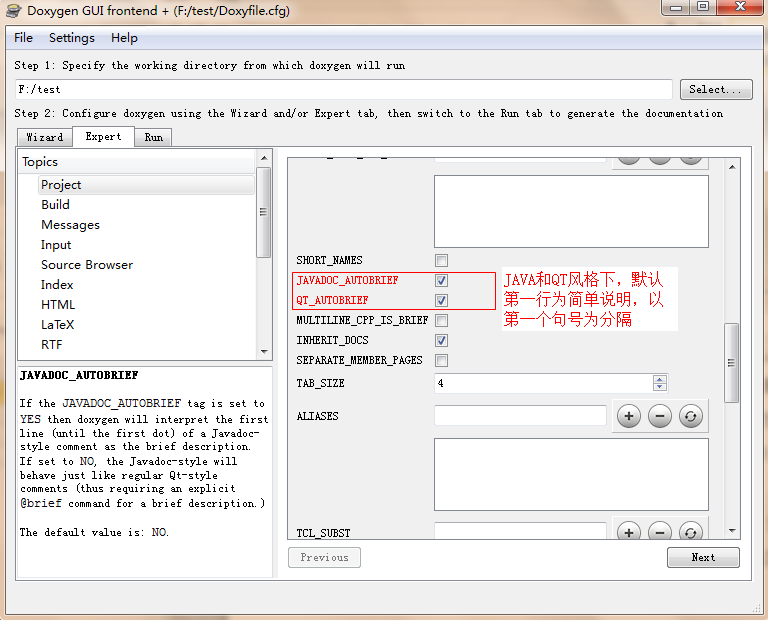
Task: Click the reset button beside TCL_SUBST
Action: 691,531
